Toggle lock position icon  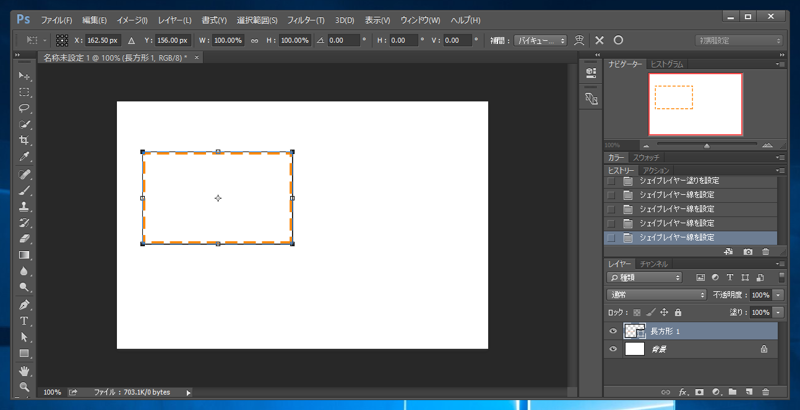664,312
